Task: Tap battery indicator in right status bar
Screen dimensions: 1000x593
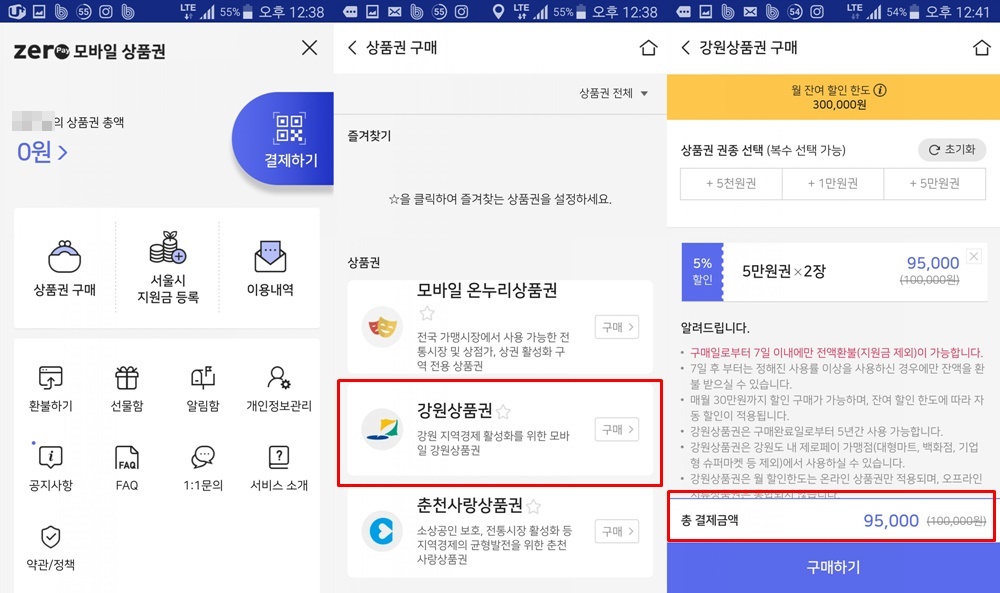Action: click(914, 11)
